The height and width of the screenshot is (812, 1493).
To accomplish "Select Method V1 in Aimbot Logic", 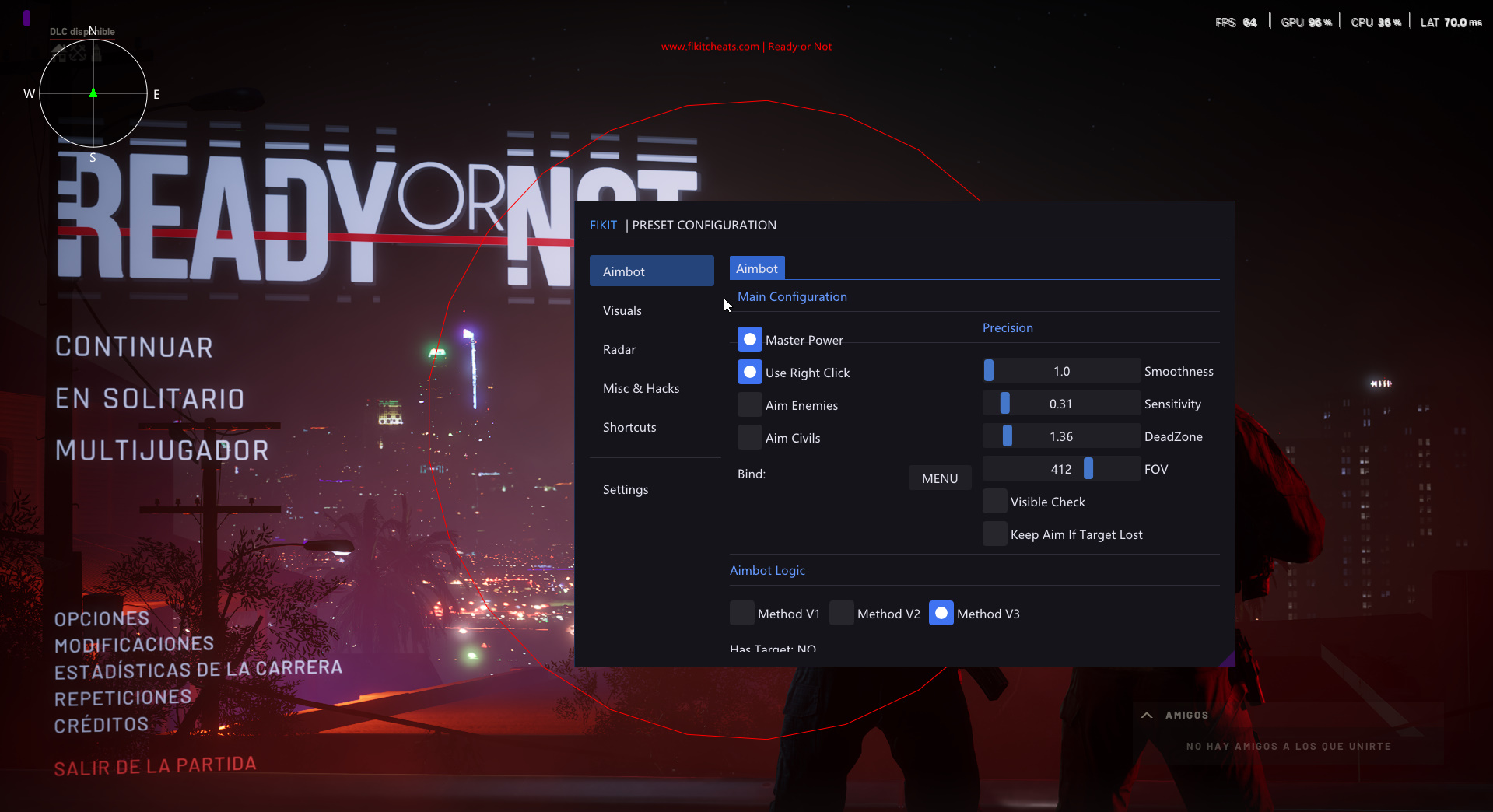I will pyautogui.click(x=741, y=613).
